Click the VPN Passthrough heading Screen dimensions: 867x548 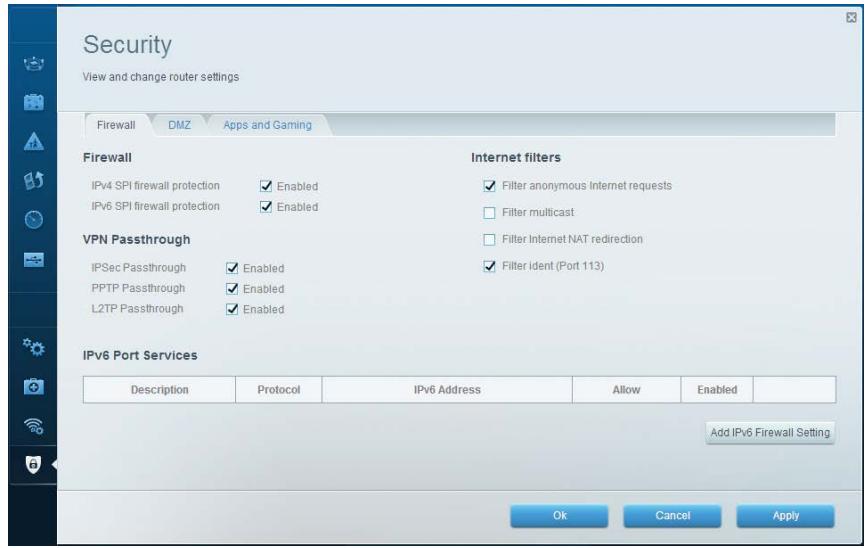coord(137,239)
